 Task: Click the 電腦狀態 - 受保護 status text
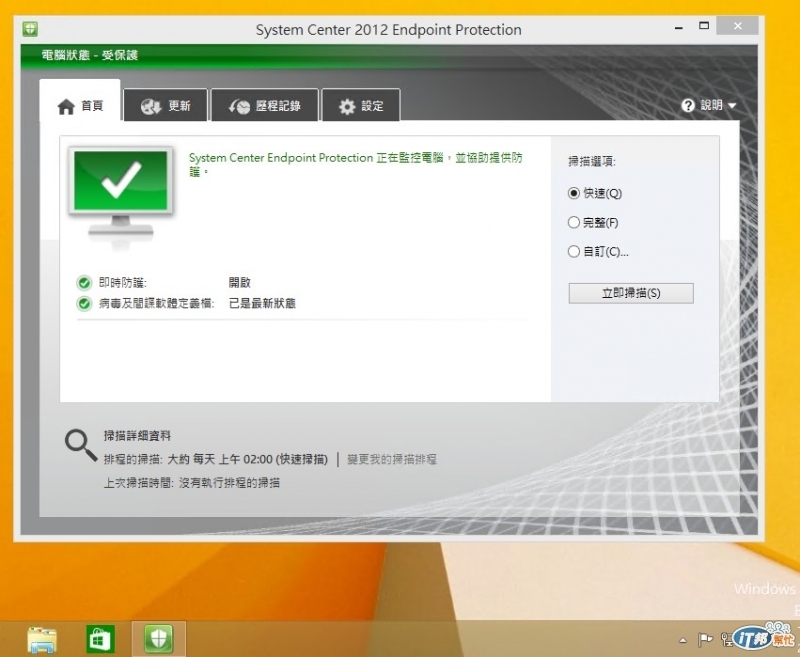pyautogui.click(x=90, y=55)
